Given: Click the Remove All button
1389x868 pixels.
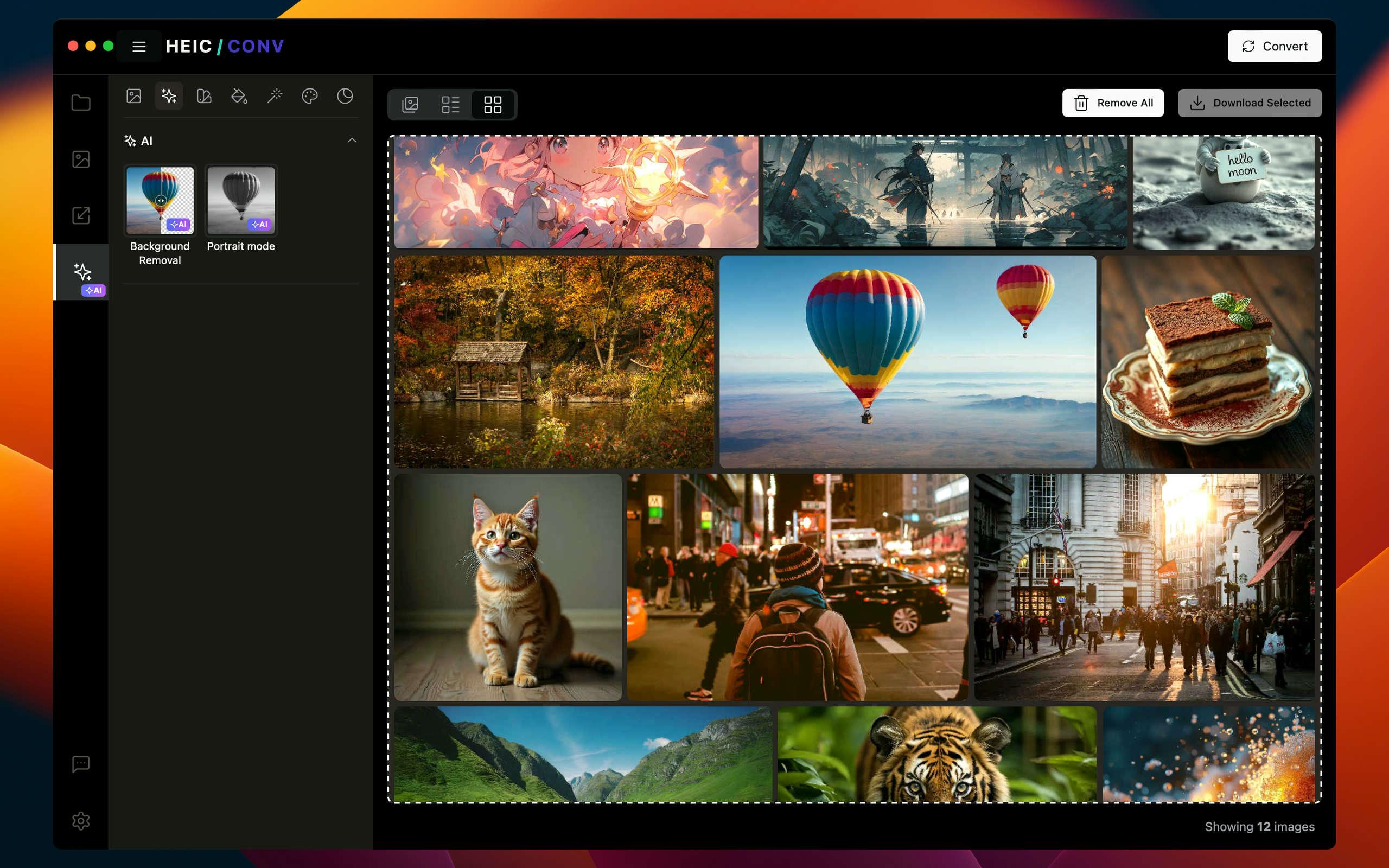Looking at the screenshot, I should pos(1113,102).
